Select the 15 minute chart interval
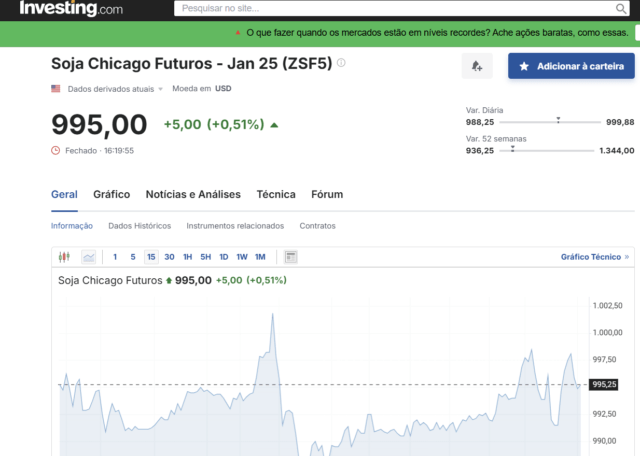 coord(151,257)
